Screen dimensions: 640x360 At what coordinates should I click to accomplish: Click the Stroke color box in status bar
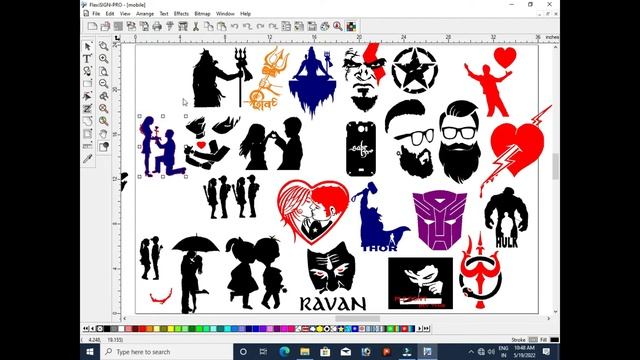tap(533, 340)
